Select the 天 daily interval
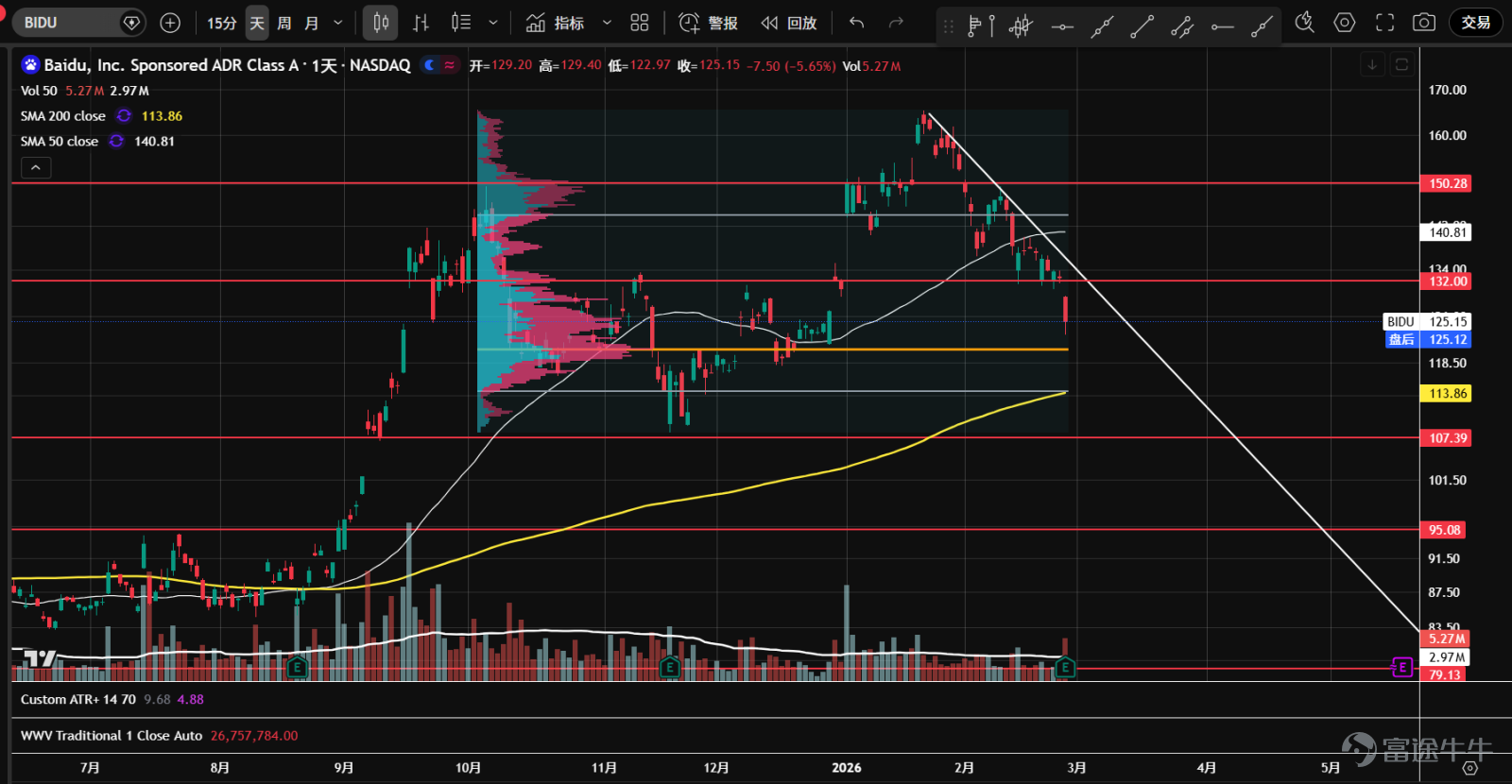1512x784 pixels. (x=257, y=23)
